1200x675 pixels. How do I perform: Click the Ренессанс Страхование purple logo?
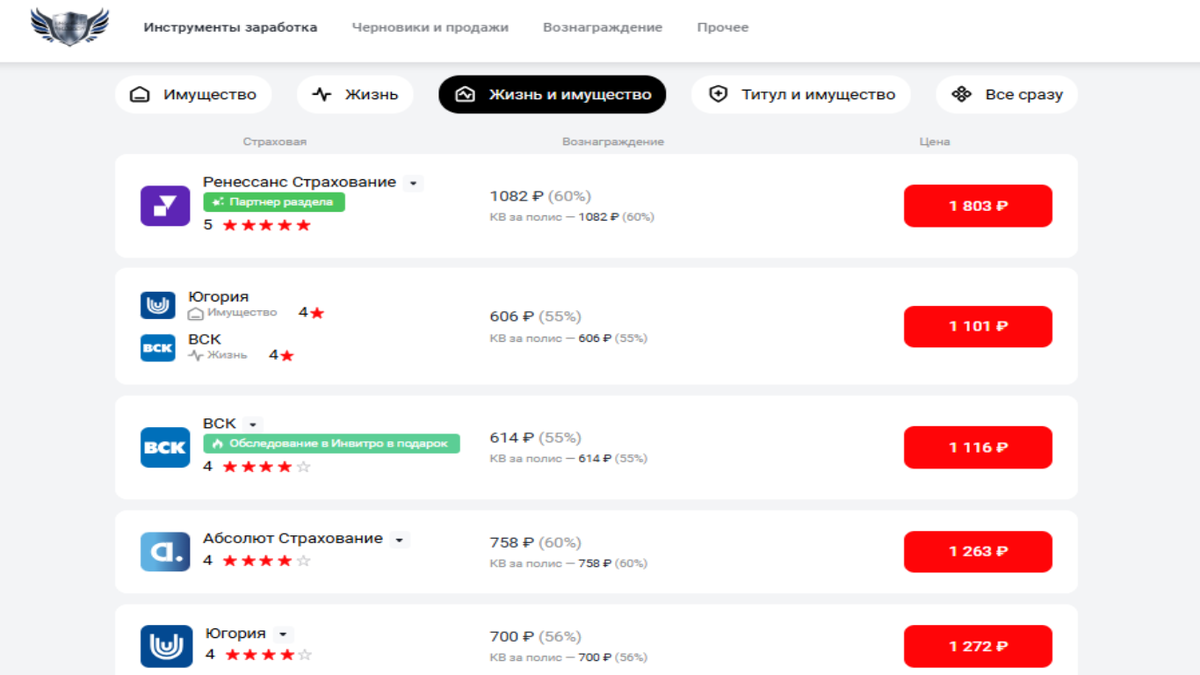pyautogui.click(x=165, y=206)
